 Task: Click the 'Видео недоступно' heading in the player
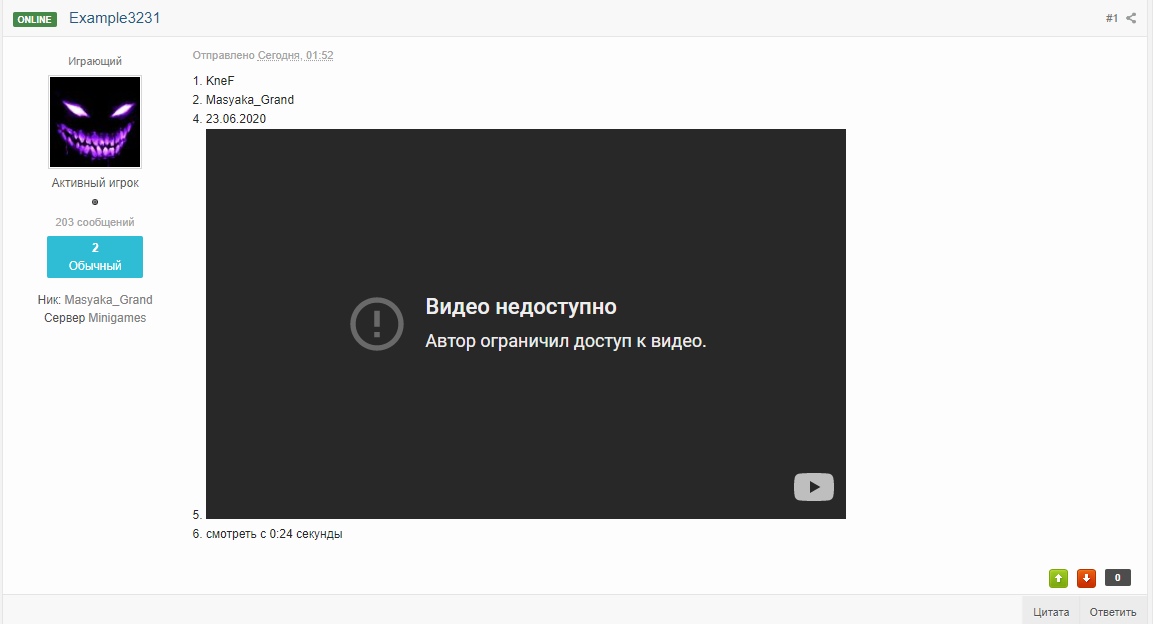pos(521,307)
